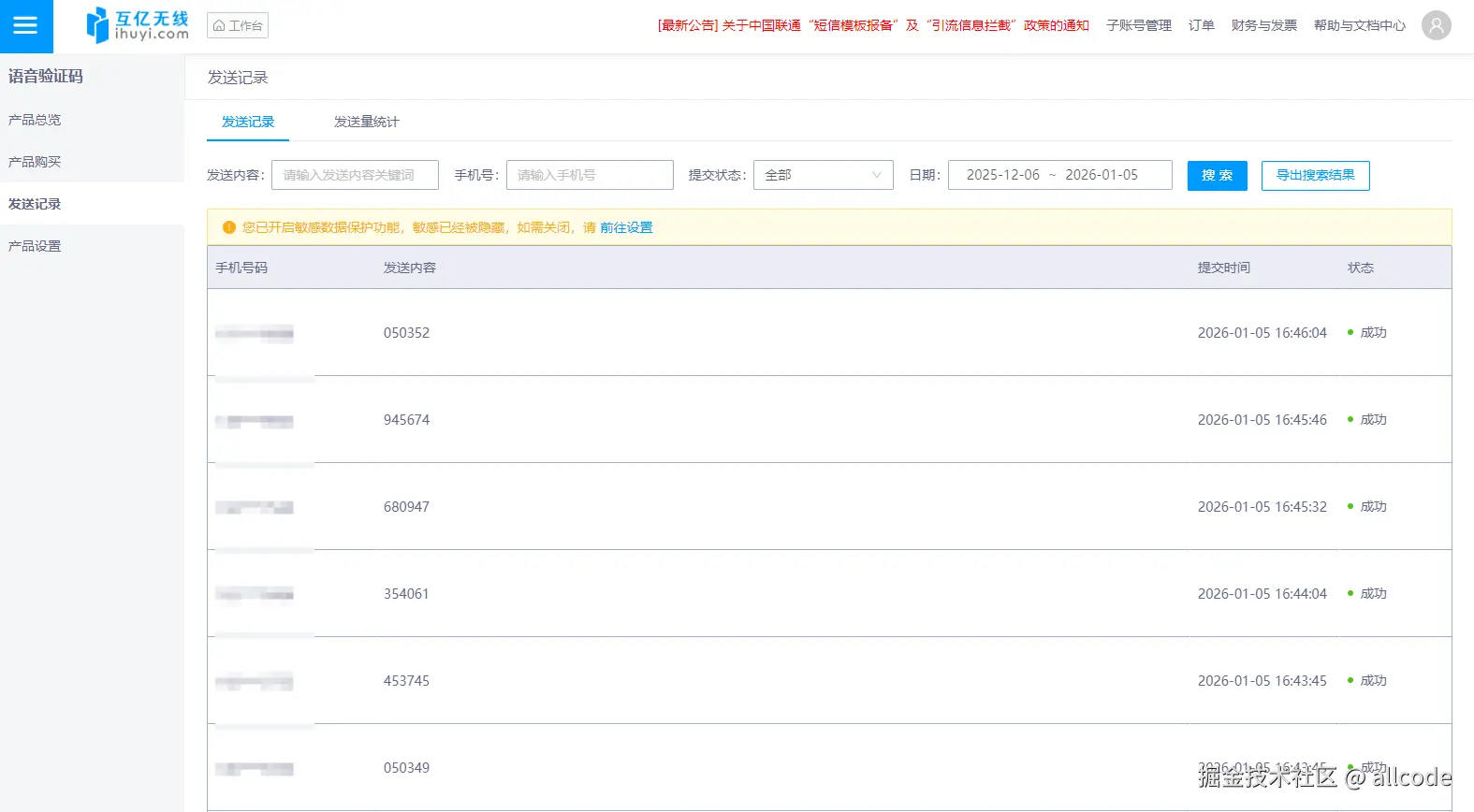Focus the 发送内容 keyword input
1474x812 pixels.
coord(355,175)
